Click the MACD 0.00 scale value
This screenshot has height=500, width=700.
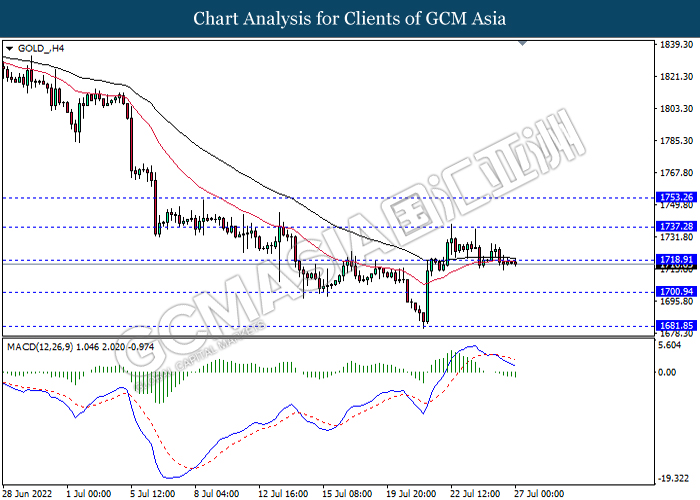pyautogui.click(x=667, y=372)
